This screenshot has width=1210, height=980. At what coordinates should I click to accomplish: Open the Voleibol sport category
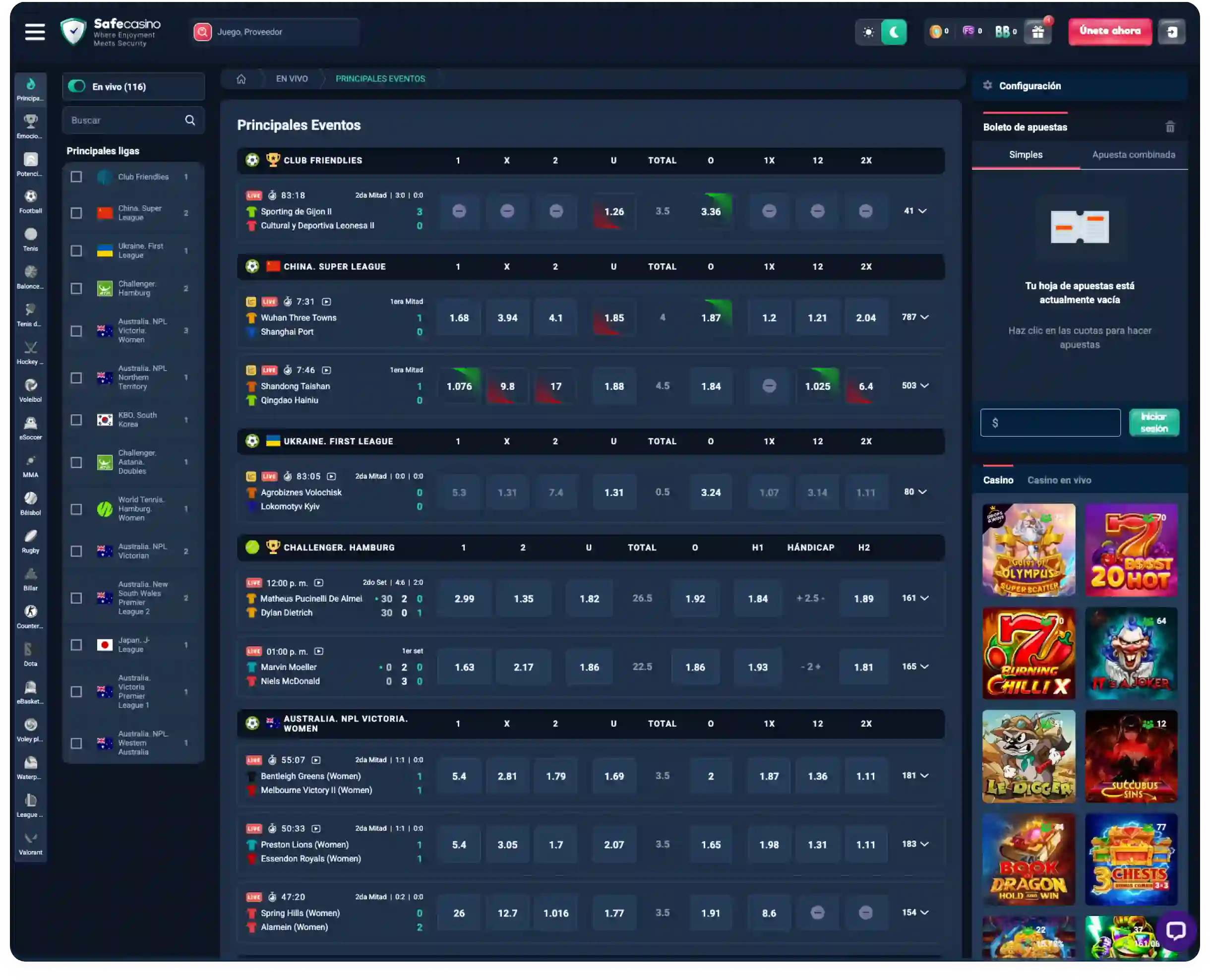coord(30,390)
